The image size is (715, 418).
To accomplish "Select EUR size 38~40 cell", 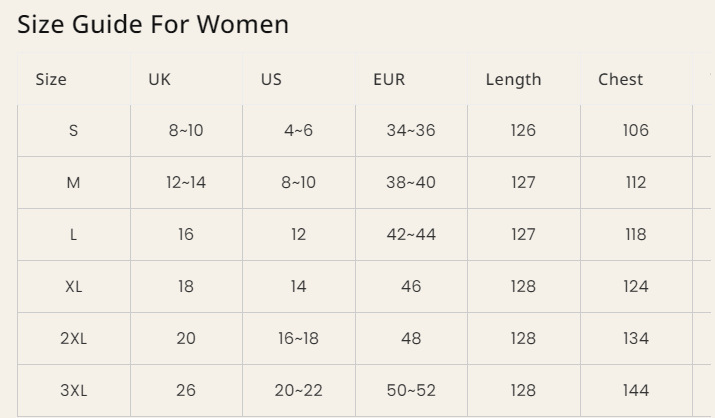I will [411, 183].
